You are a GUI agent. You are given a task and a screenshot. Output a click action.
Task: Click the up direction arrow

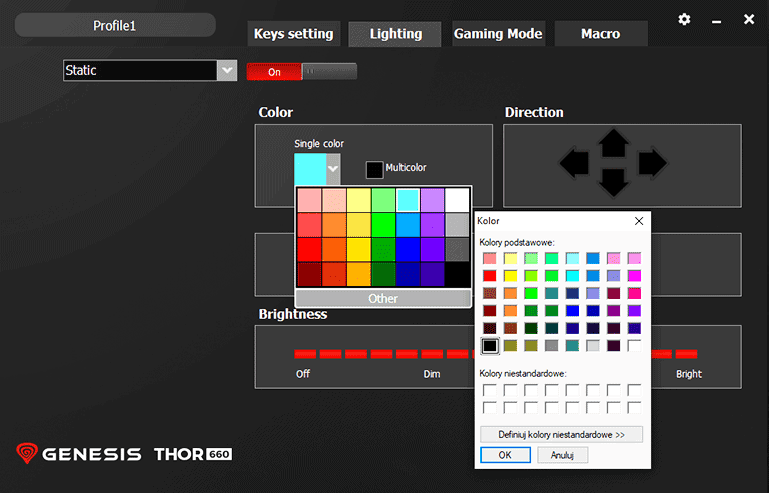tap(613, 143)
